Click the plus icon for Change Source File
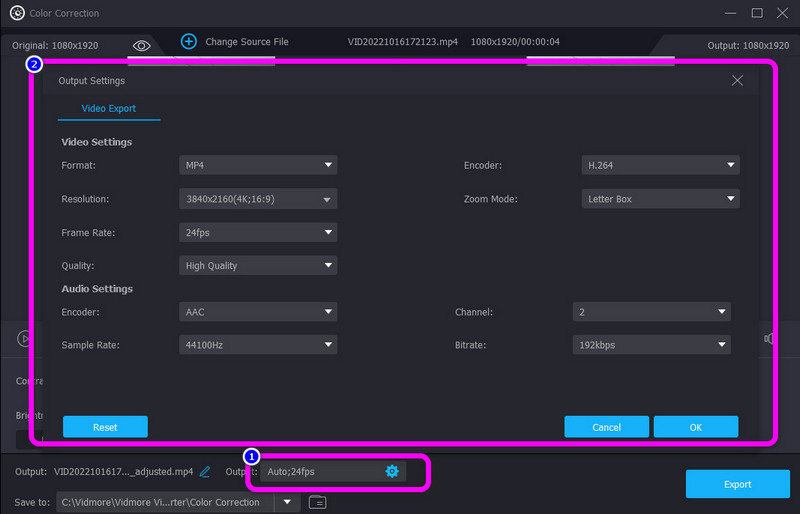 click(x=189, y=41)
